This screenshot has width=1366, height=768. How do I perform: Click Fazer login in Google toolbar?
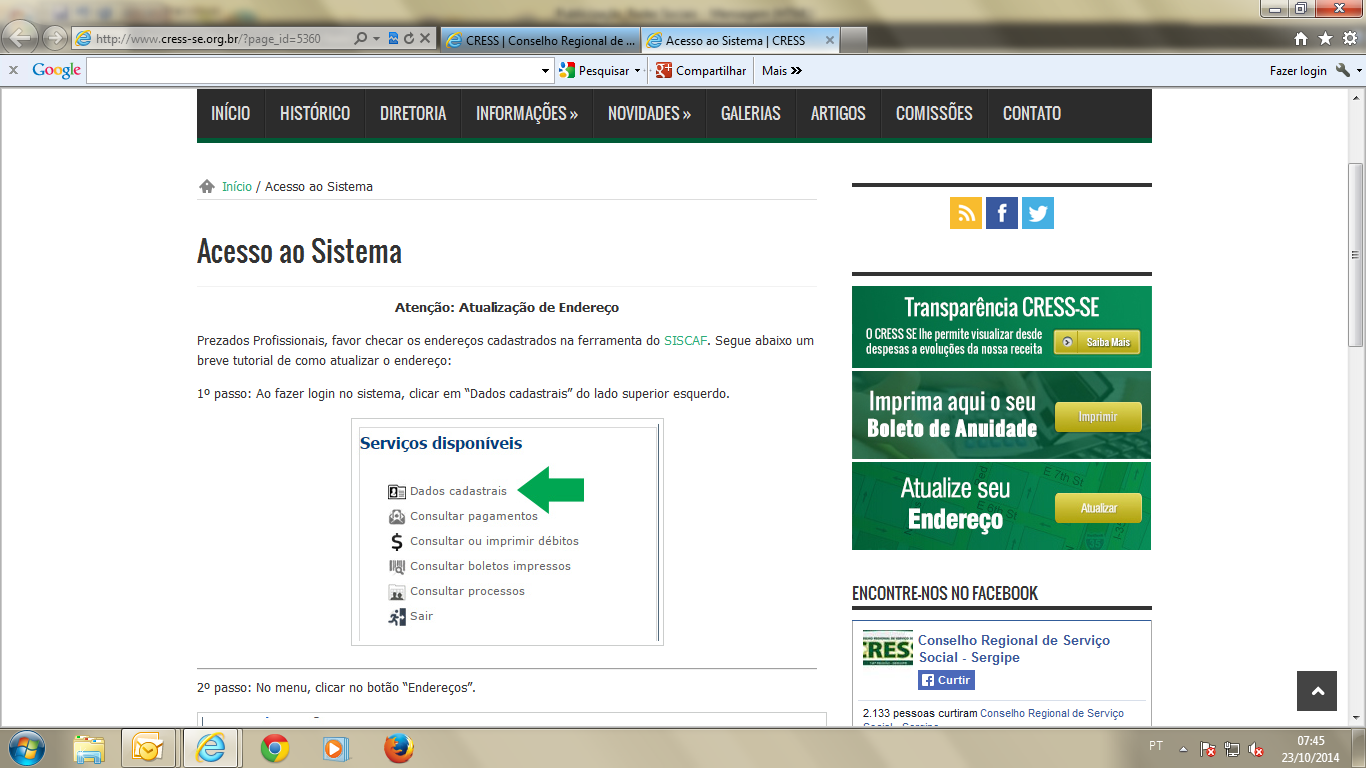[1298, 71]
